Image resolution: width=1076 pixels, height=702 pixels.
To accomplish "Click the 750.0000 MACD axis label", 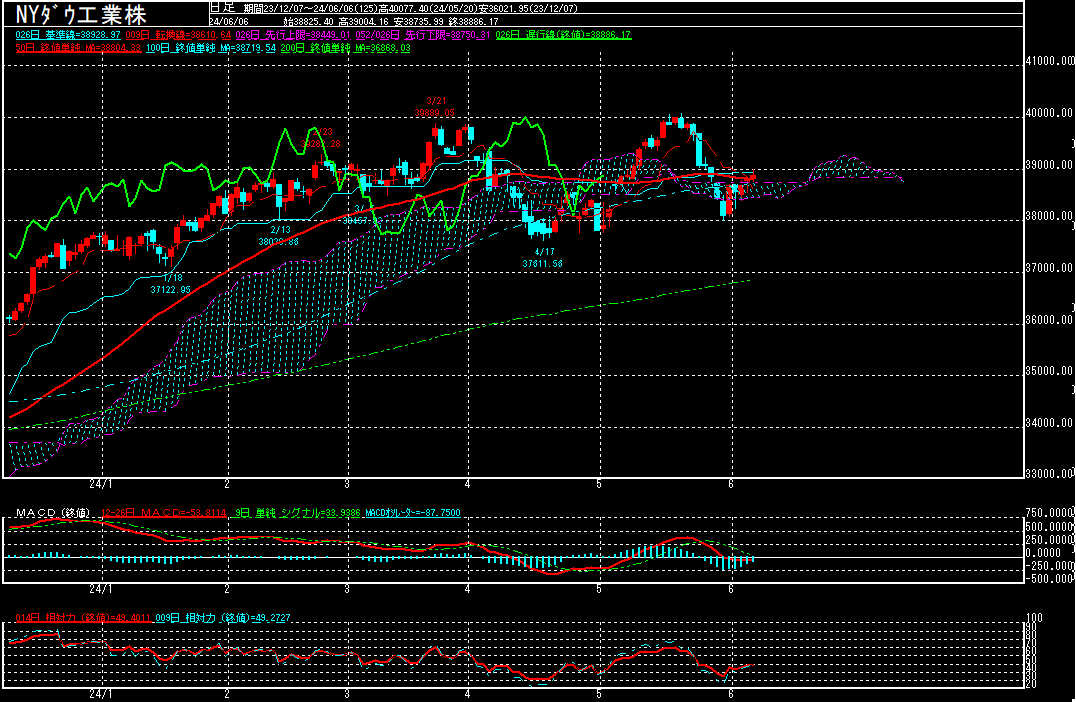I will [1050, 513].
